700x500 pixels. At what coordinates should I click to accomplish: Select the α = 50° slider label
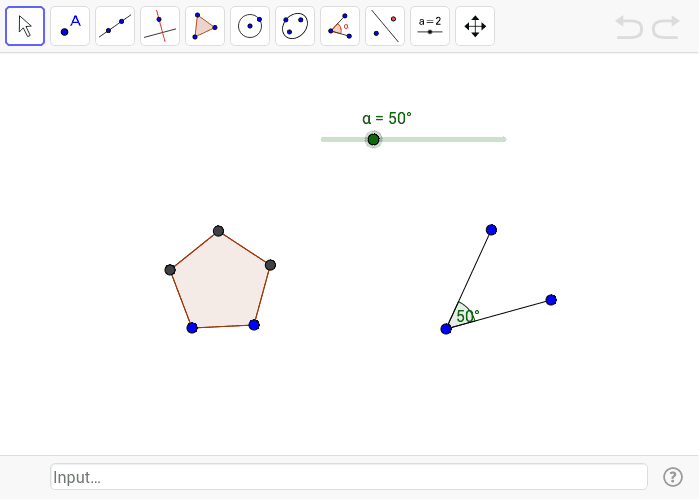tap(387, 118)
